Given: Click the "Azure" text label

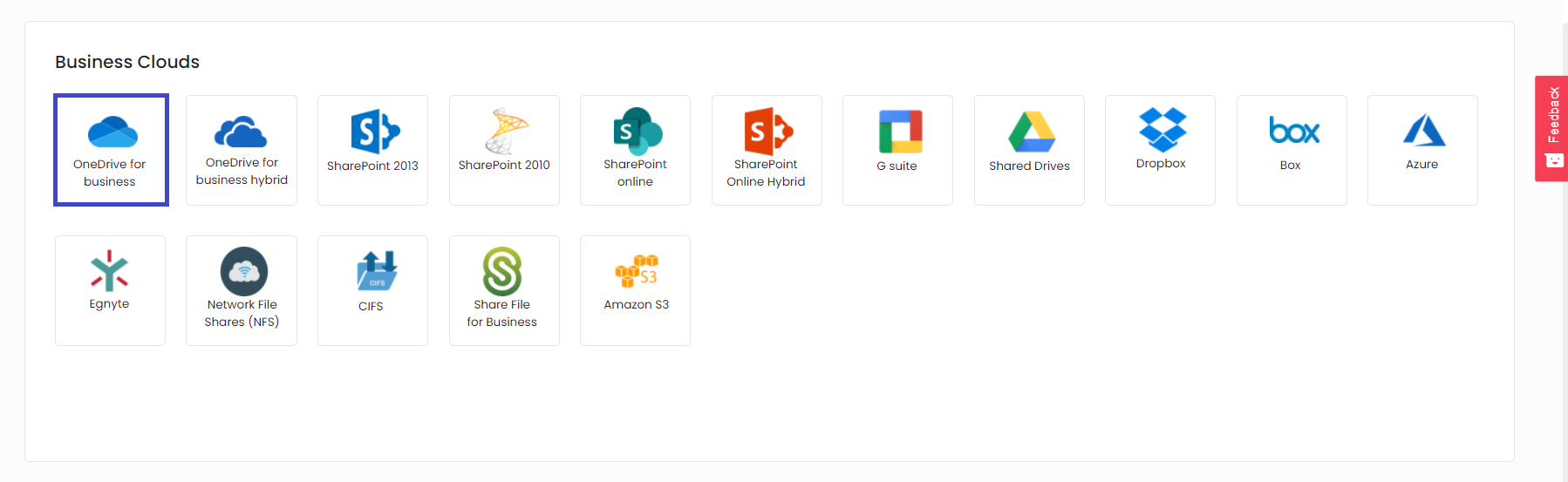Looking at the screenshot, I should click(1422, 164).
